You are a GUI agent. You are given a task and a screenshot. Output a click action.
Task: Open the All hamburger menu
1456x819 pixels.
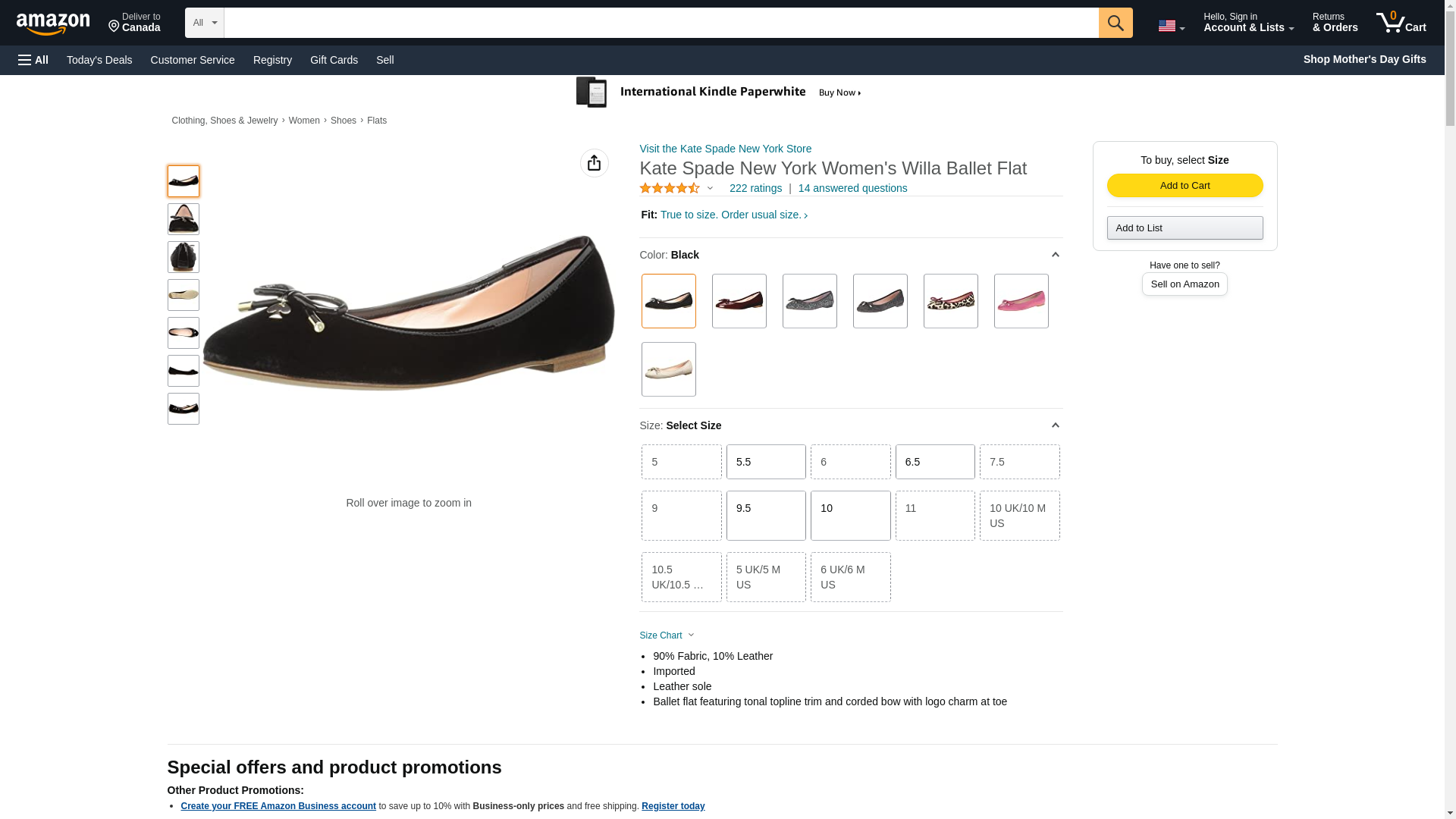pyautogui.click(x=33, y=60)
